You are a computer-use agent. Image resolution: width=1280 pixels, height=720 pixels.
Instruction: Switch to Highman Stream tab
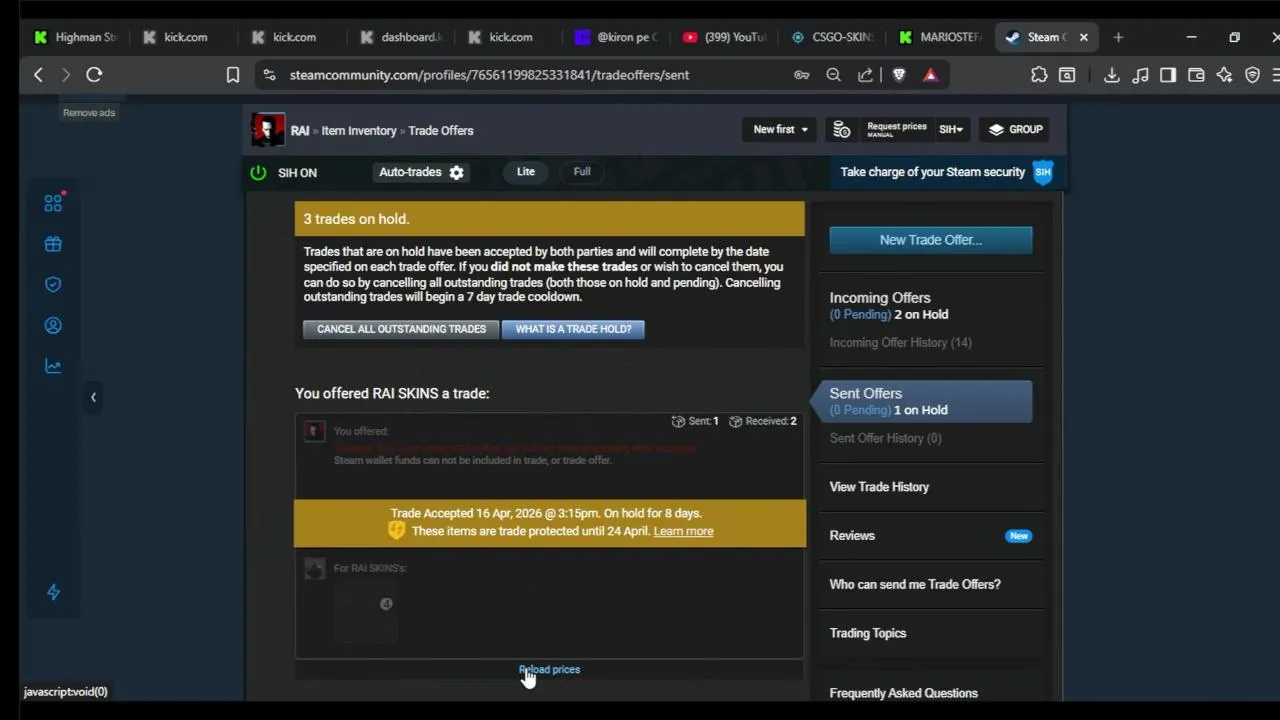point(76,37)
